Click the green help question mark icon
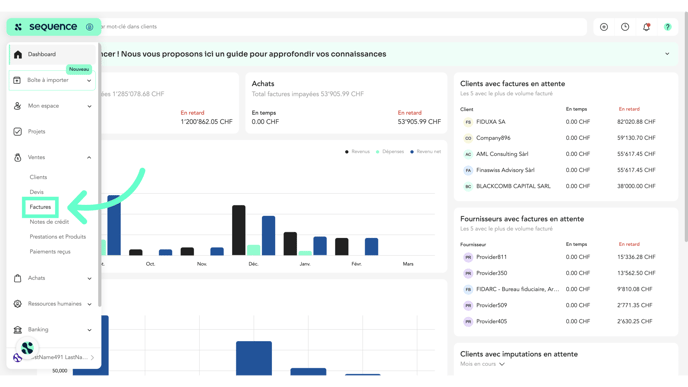The height and width of the screenshot is (387, 688). click(667, 27)
